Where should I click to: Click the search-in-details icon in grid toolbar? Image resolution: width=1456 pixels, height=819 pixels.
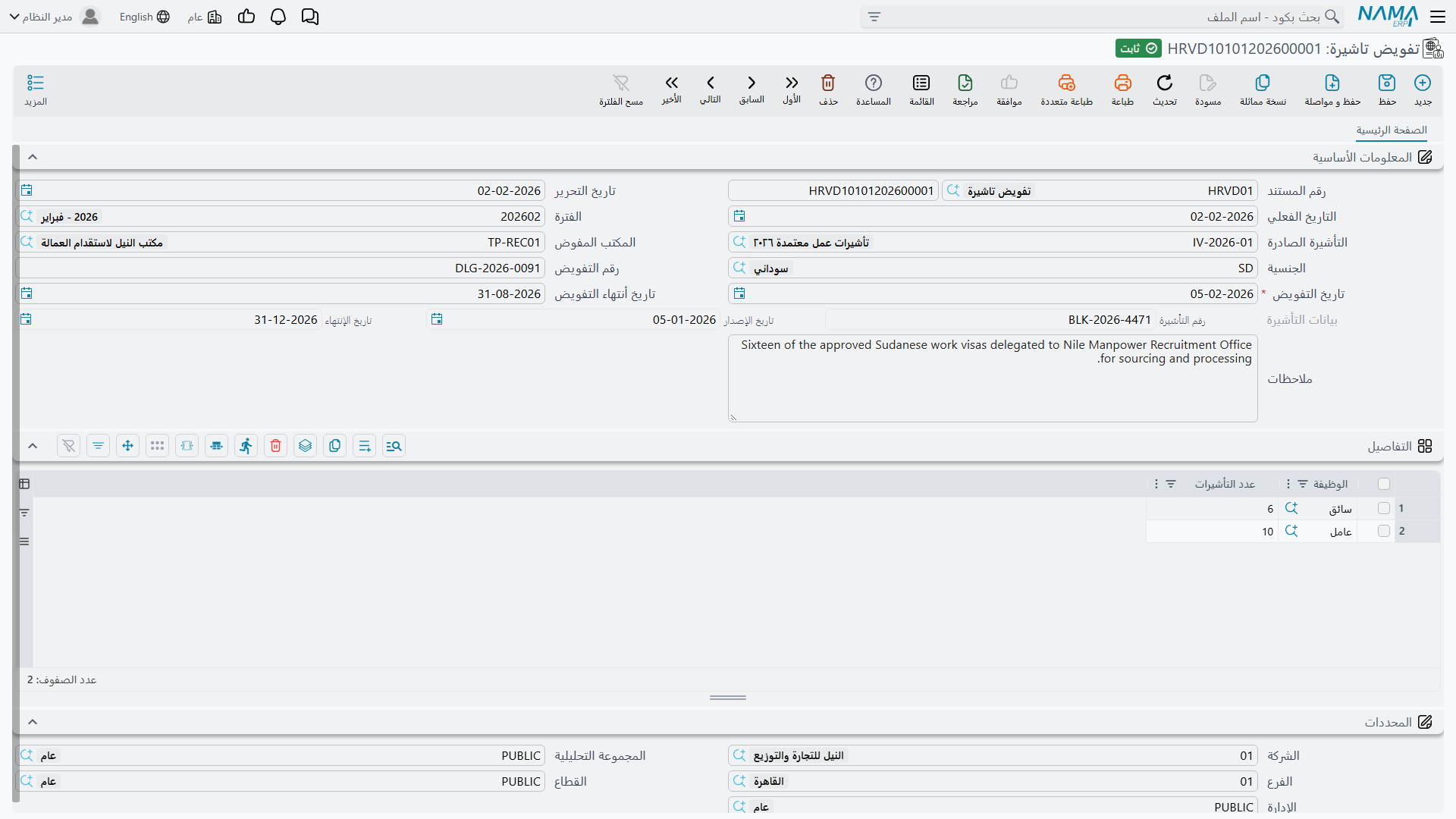[394, 446]
